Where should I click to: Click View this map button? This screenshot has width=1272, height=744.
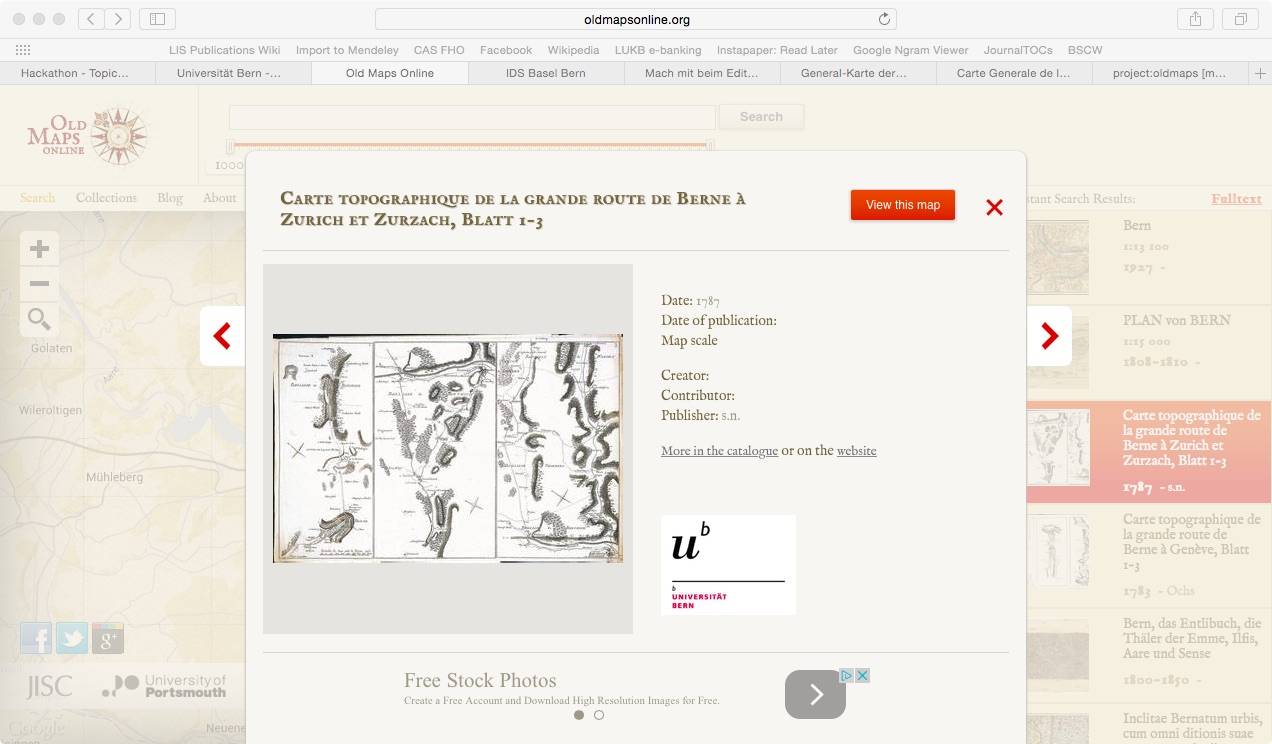tap(903, 205)
